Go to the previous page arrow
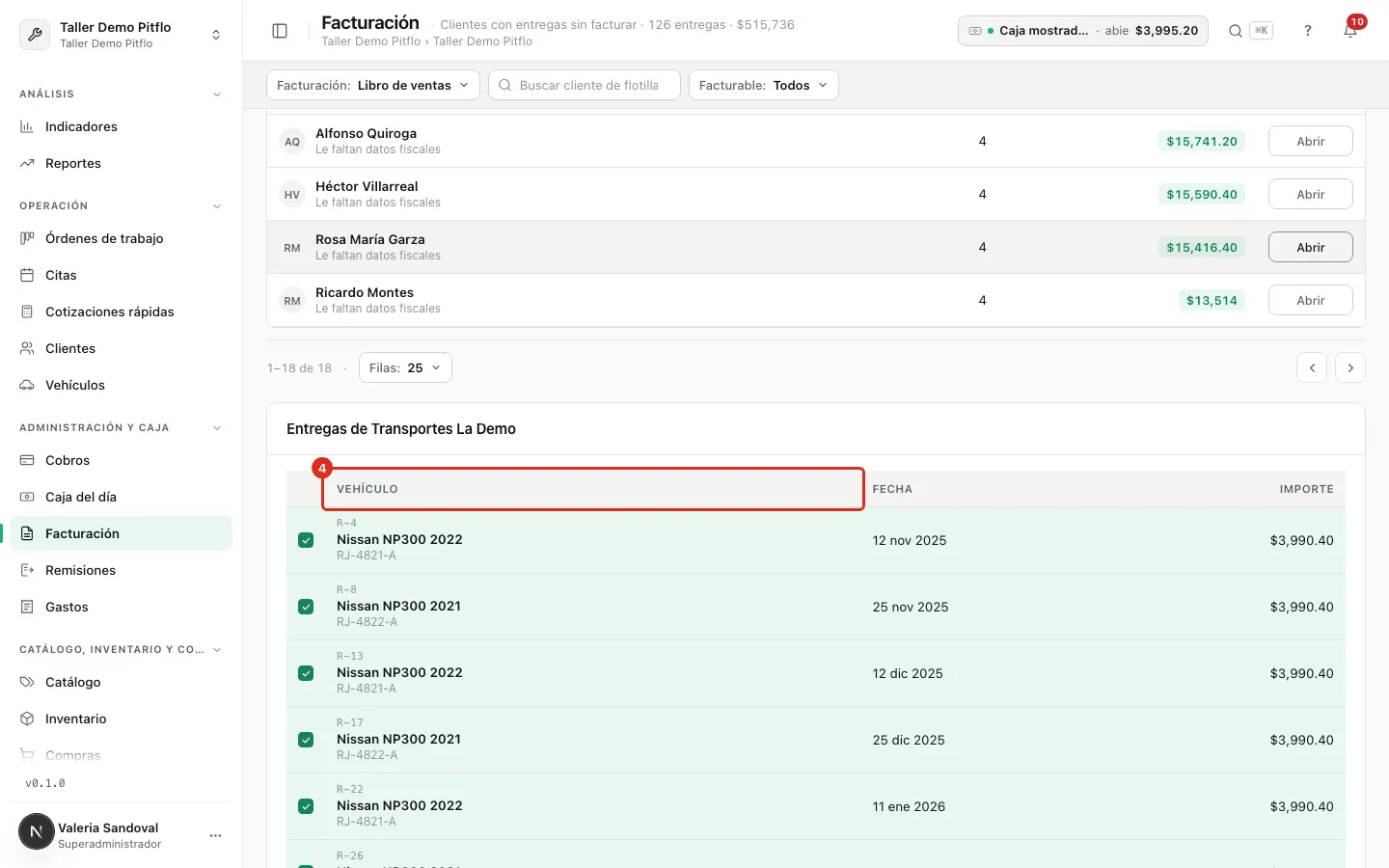 (1312, 367)
